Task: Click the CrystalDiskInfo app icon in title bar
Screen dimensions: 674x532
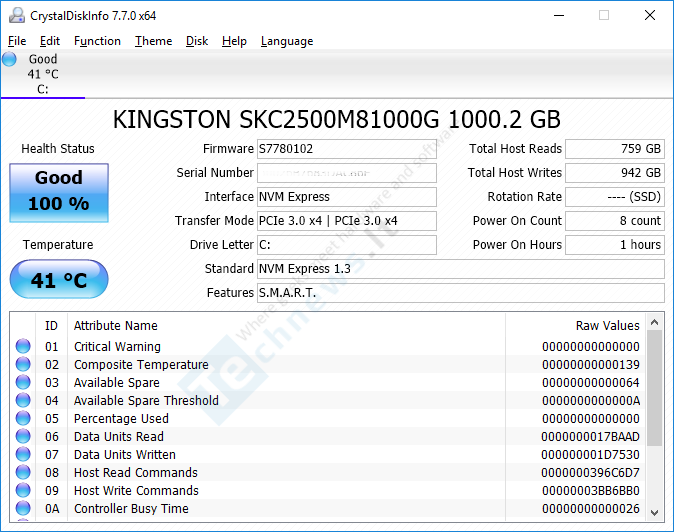Action: [x=17, y=15]
